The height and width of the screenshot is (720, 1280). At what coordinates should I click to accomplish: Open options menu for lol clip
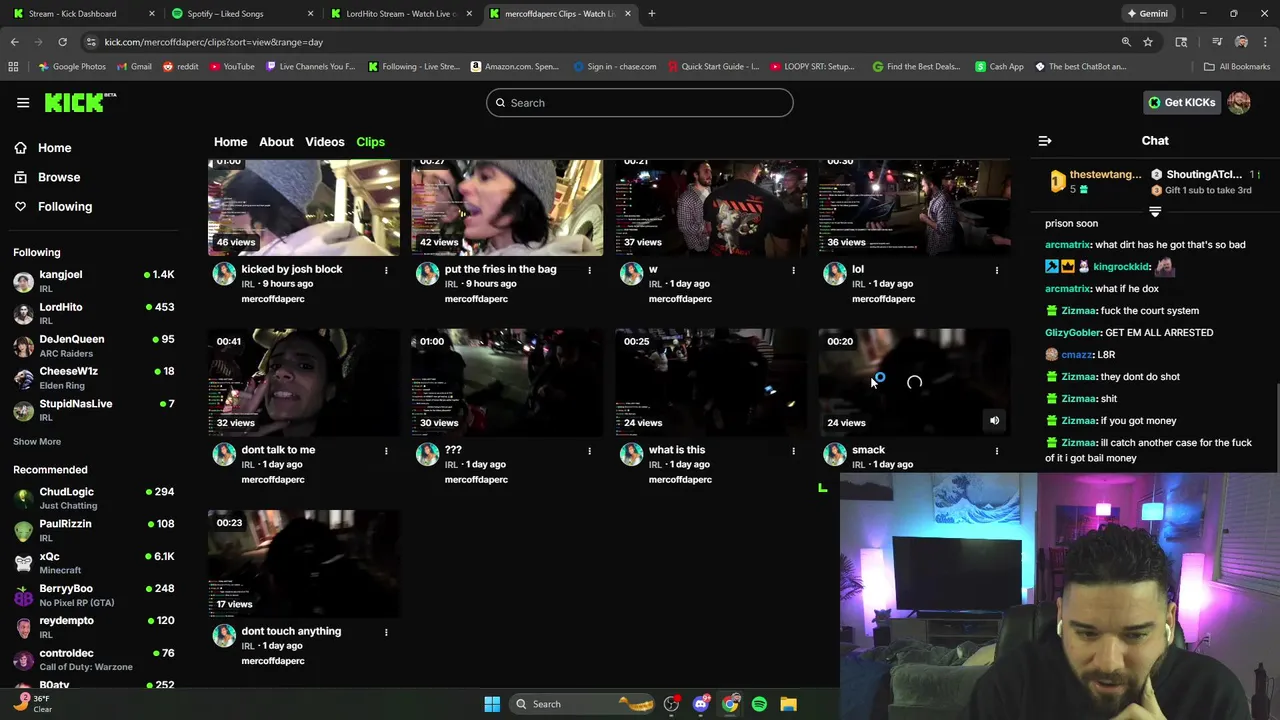[x=996, y=270]
